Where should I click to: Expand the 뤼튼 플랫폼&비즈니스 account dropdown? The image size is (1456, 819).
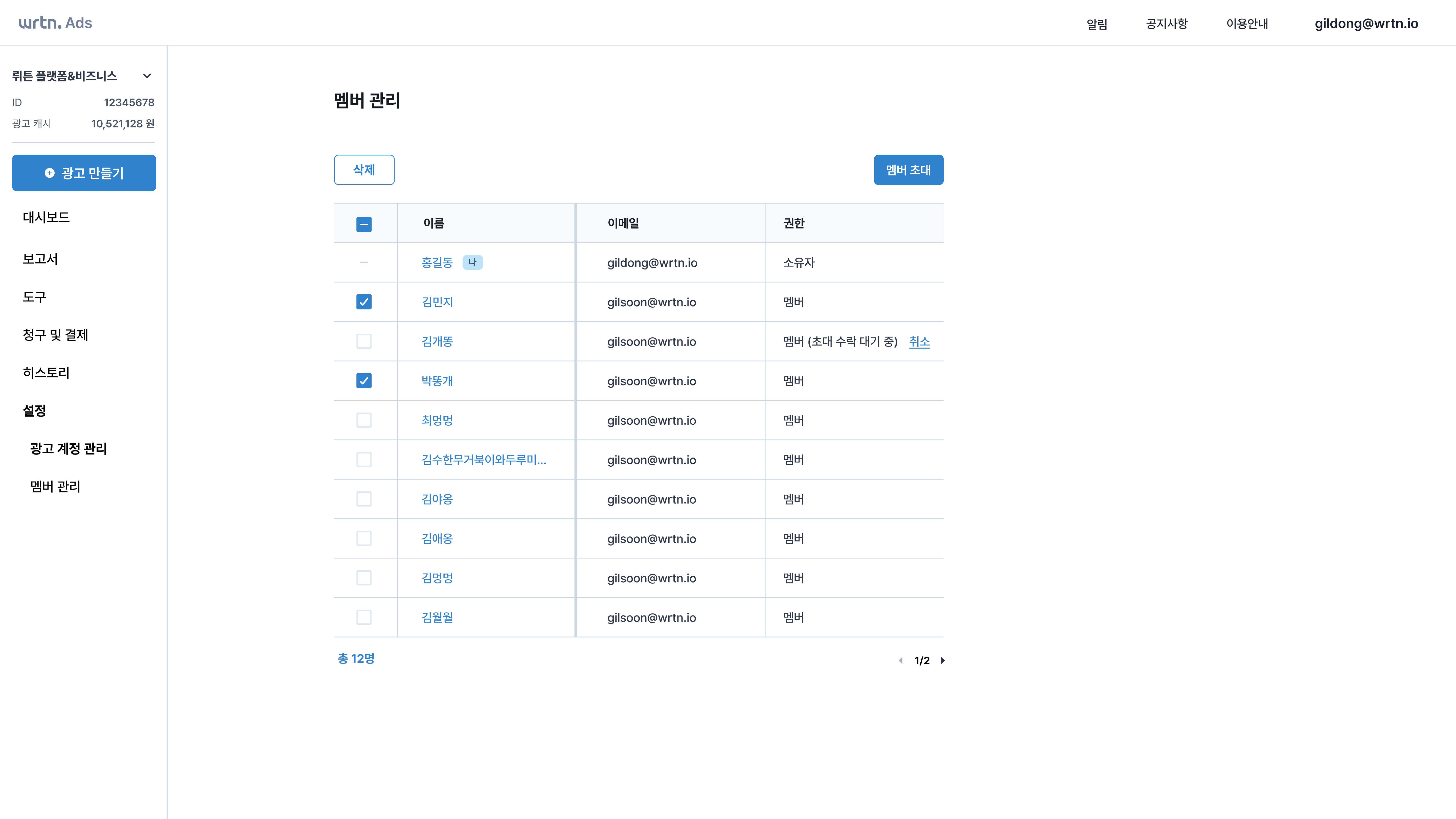(147, 76)
